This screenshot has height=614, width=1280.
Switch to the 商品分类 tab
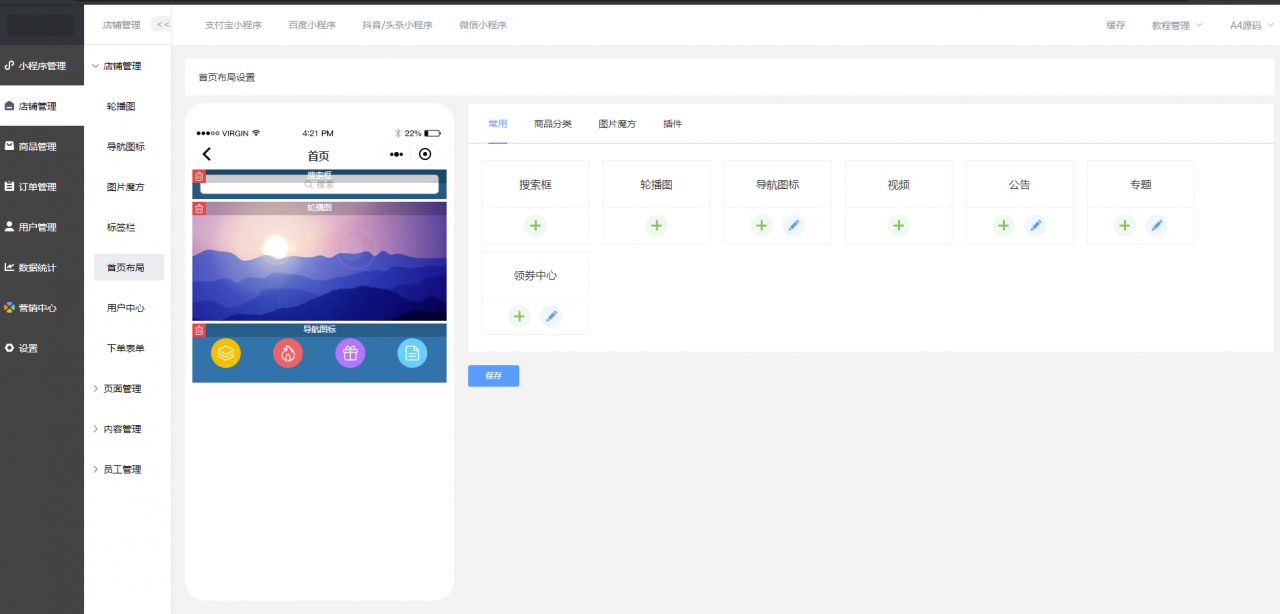click(x=553, y=124)
